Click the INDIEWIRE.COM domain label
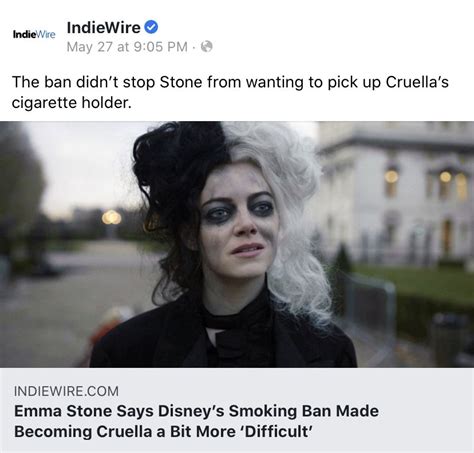 click(66, 391)
